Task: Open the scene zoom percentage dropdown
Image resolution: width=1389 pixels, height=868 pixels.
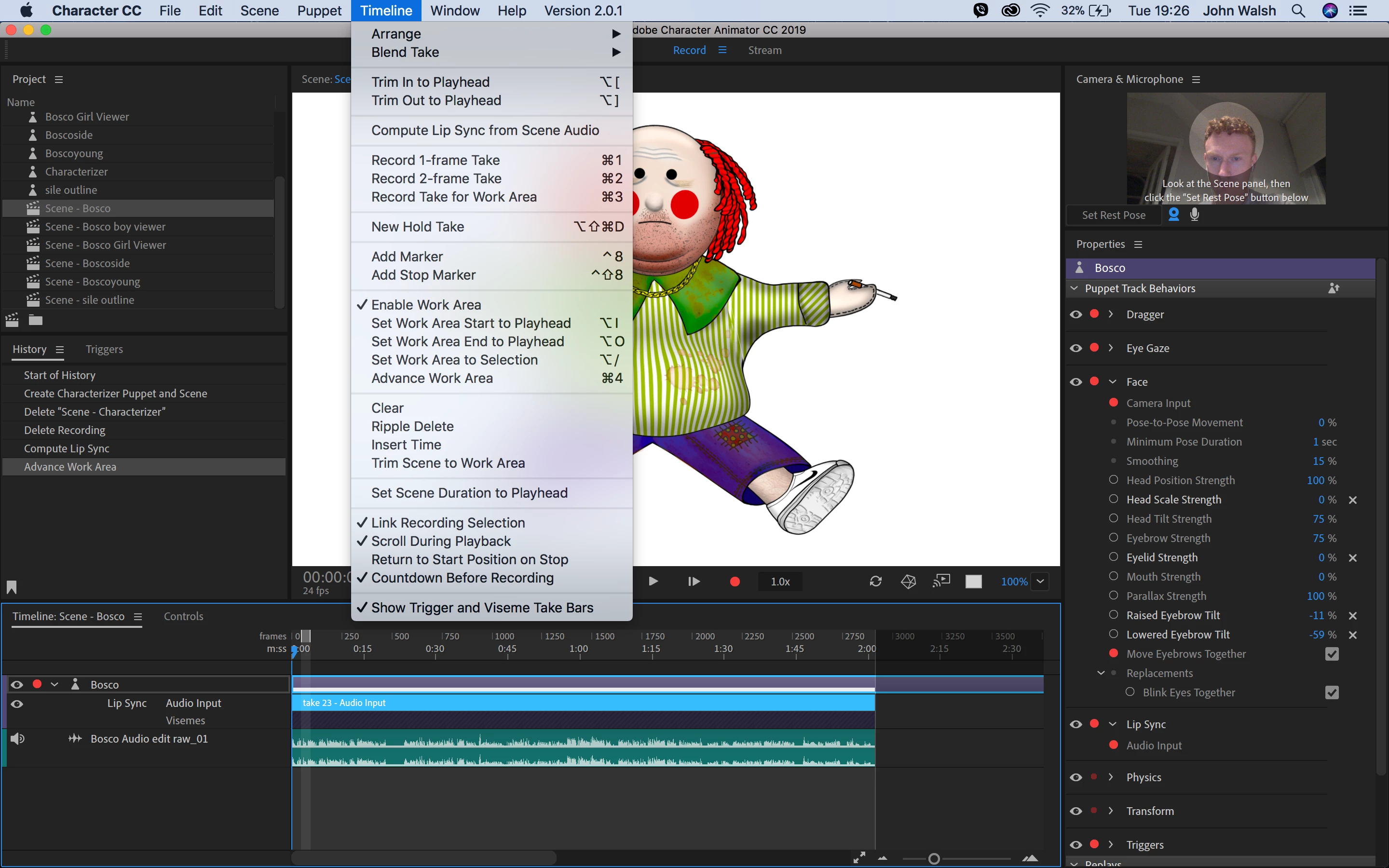Action: pyautogui.click(x=1040, y=582)
